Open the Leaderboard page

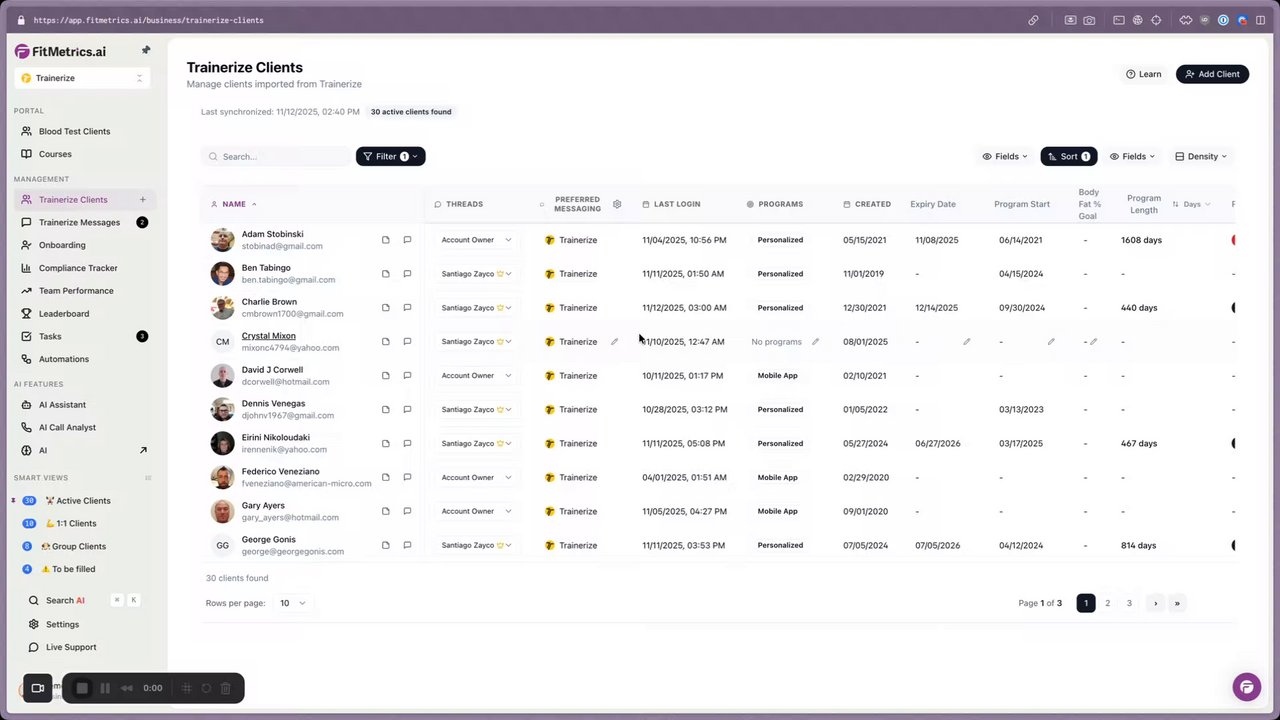point(64,314)
